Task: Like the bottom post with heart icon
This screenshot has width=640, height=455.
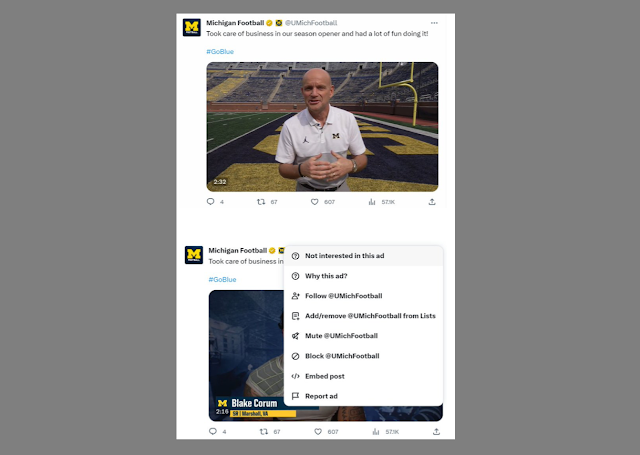Action: click(x=318, y=431)
